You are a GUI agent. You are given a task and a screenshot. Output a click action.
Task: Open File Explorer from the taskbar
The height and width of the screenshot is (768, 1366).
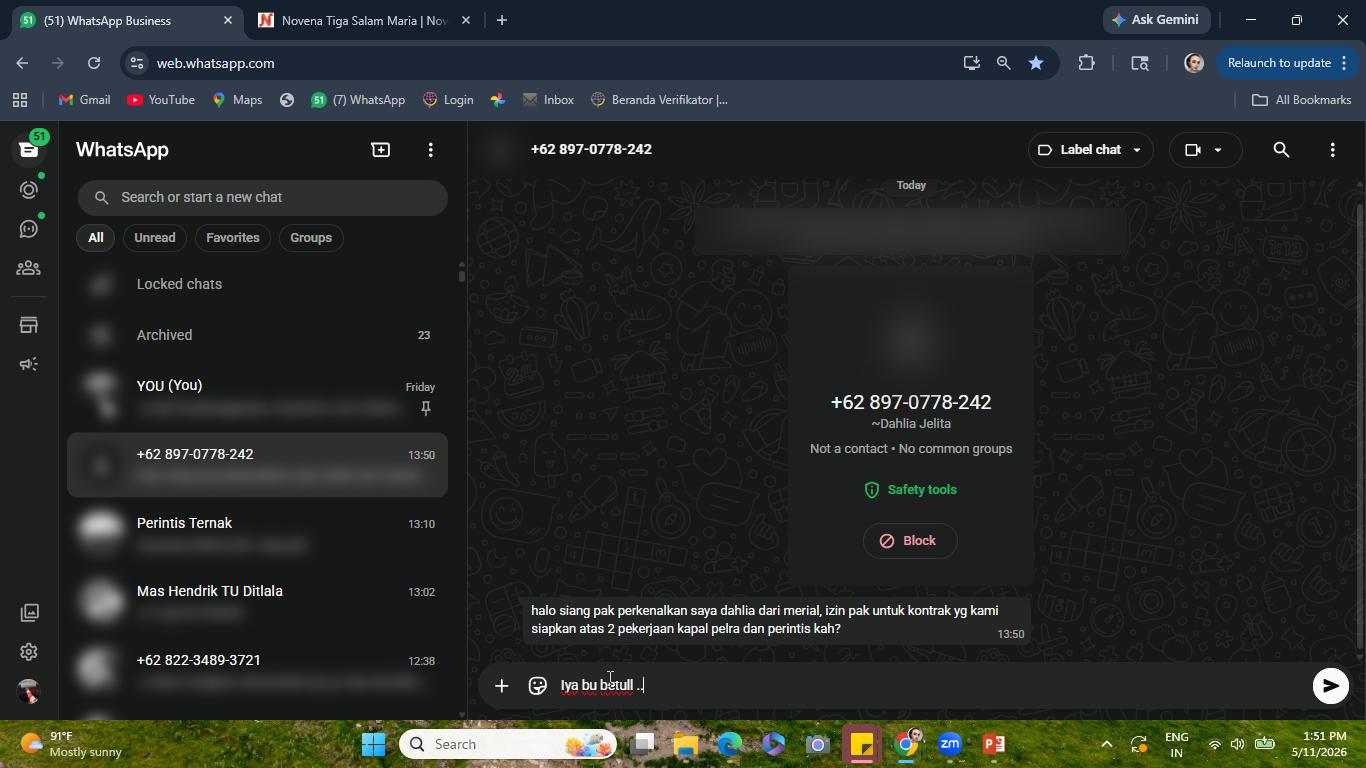pos(685,744)
